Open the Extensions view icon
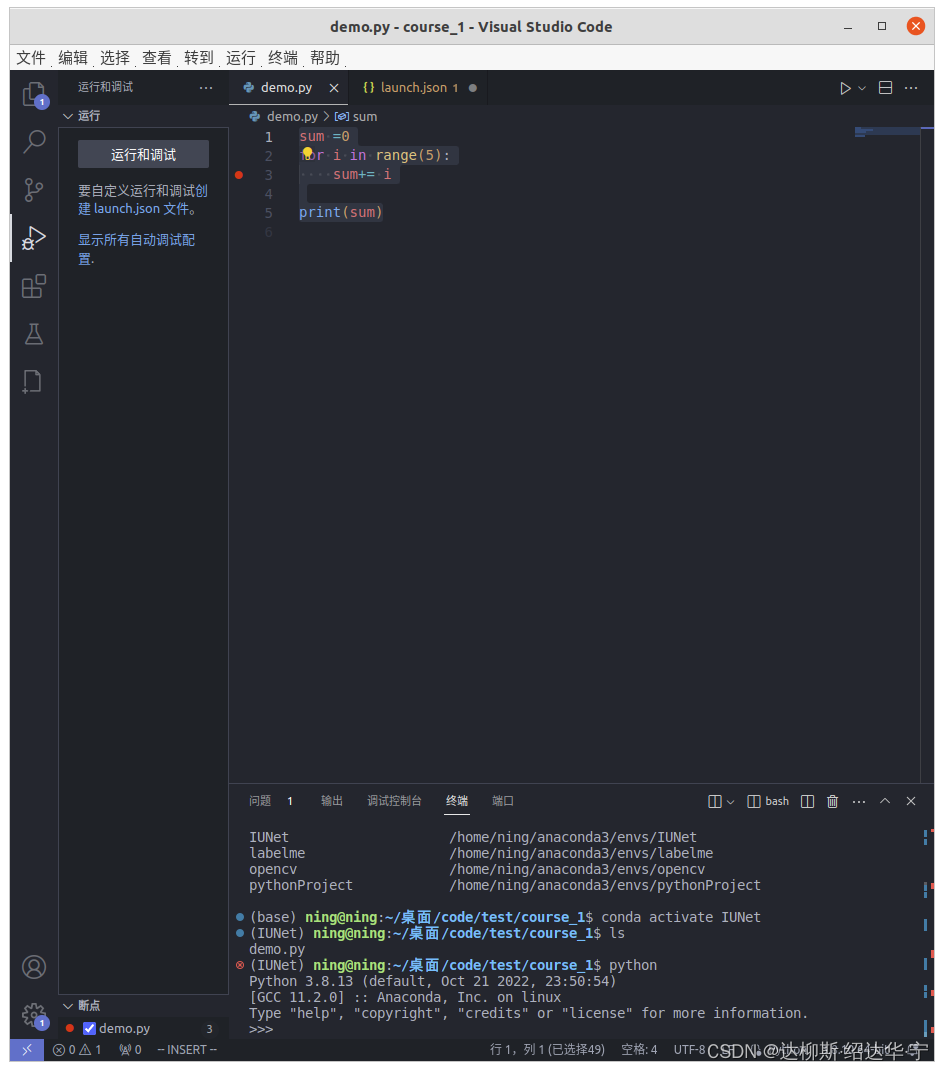This screenshot has height=1071, width=944. pos(34,286)
